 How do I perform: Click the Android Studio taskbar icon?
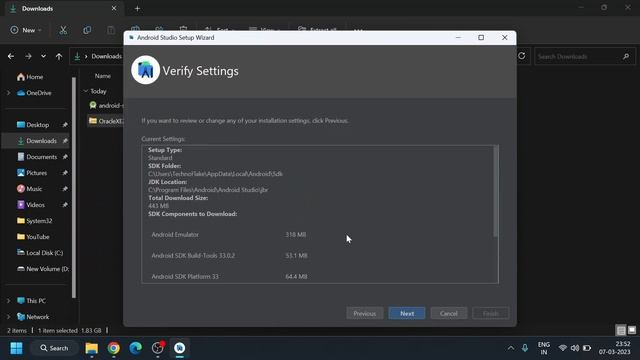pos(180,348)
